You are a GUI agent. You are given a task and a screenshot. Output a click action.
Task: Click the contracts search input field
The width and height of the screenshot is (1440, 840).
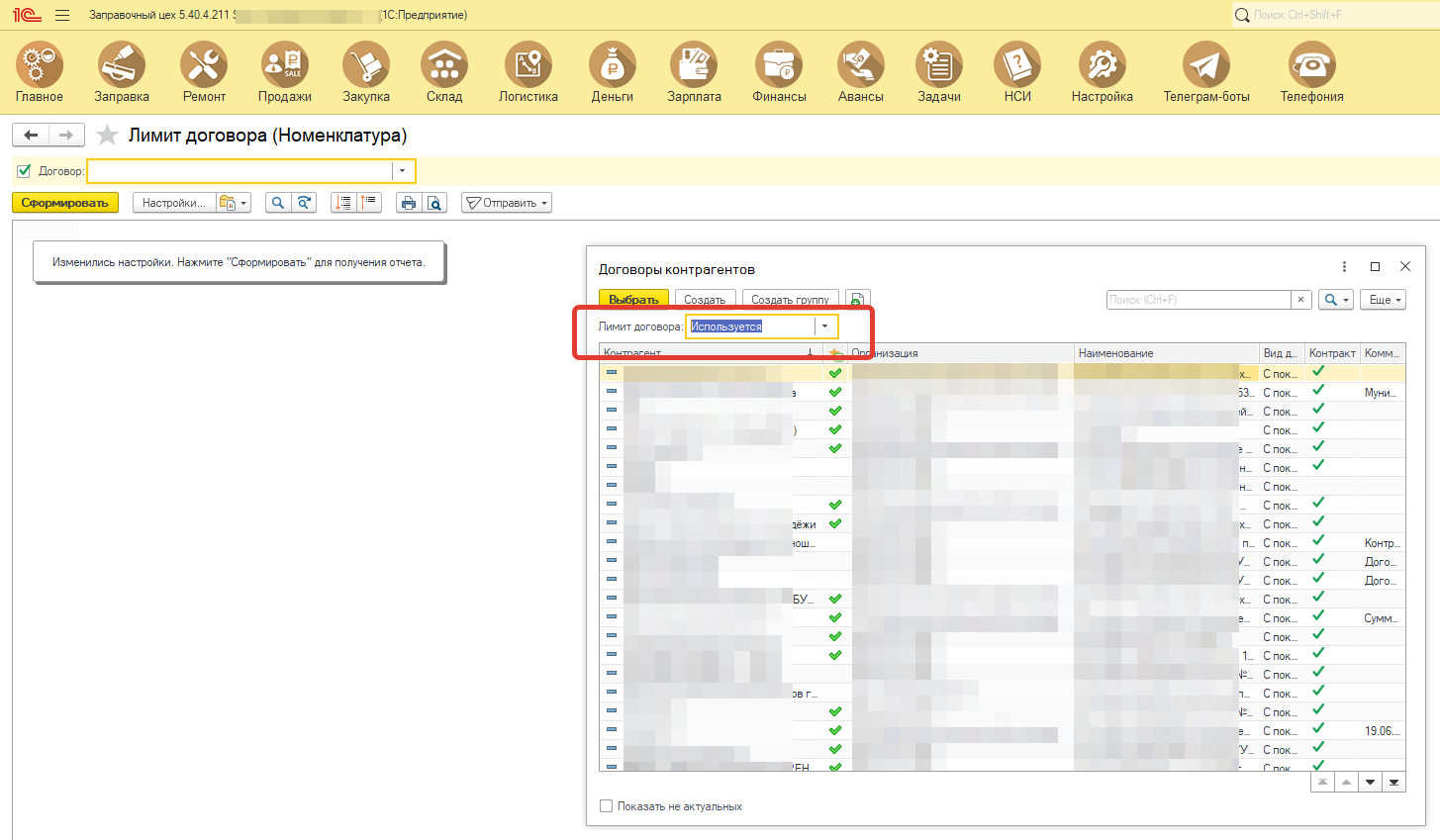(1198, 300)
